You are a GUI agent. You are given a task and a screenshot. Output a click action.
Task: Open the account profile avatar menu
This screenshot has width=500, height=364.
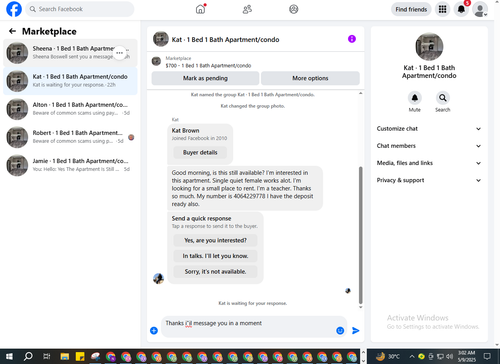pyautogui.click(x=480, y=9)
